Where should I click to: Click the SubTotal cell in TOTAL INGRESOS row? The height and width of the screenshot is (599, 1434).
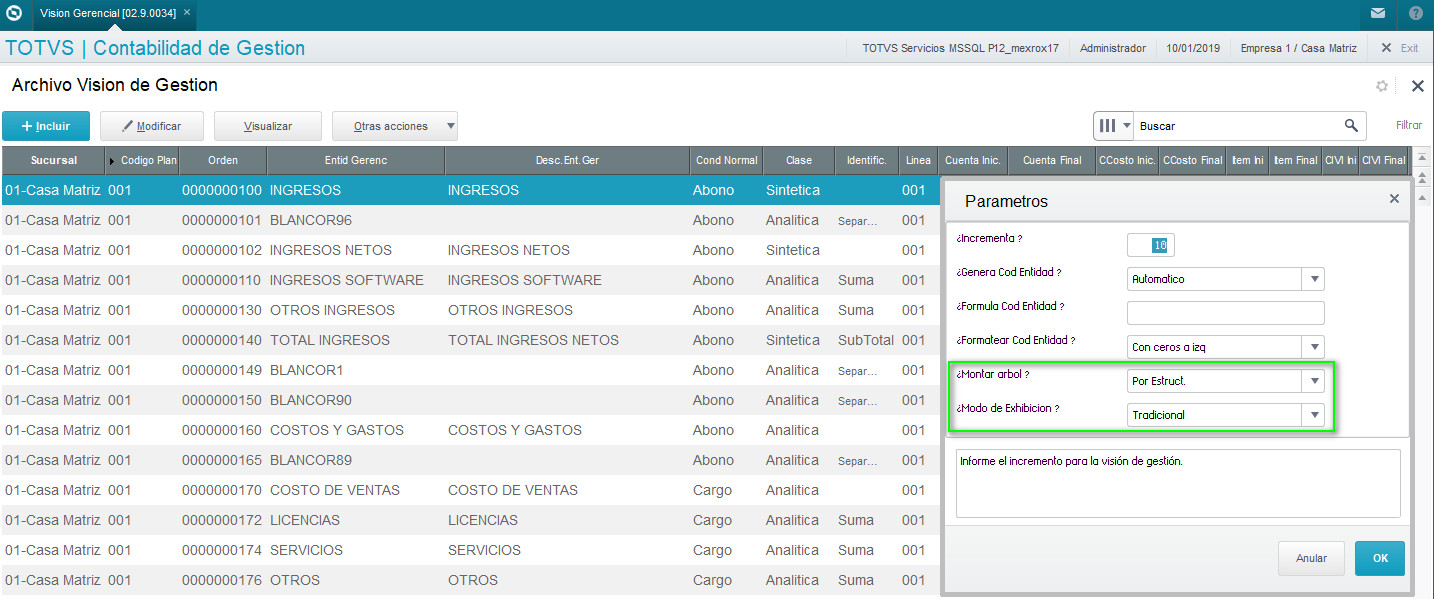(x=866, y=340)
